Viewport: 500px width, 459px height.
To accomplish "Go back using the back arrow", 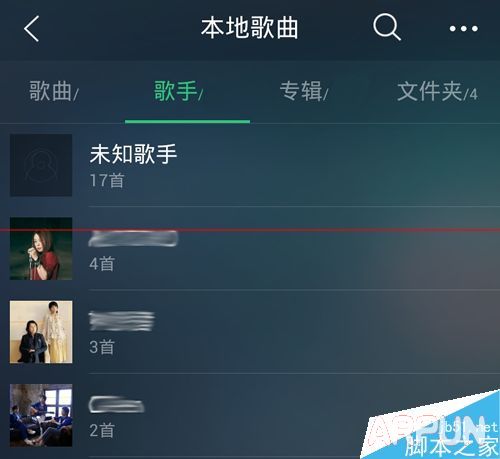I will (32, 29).
